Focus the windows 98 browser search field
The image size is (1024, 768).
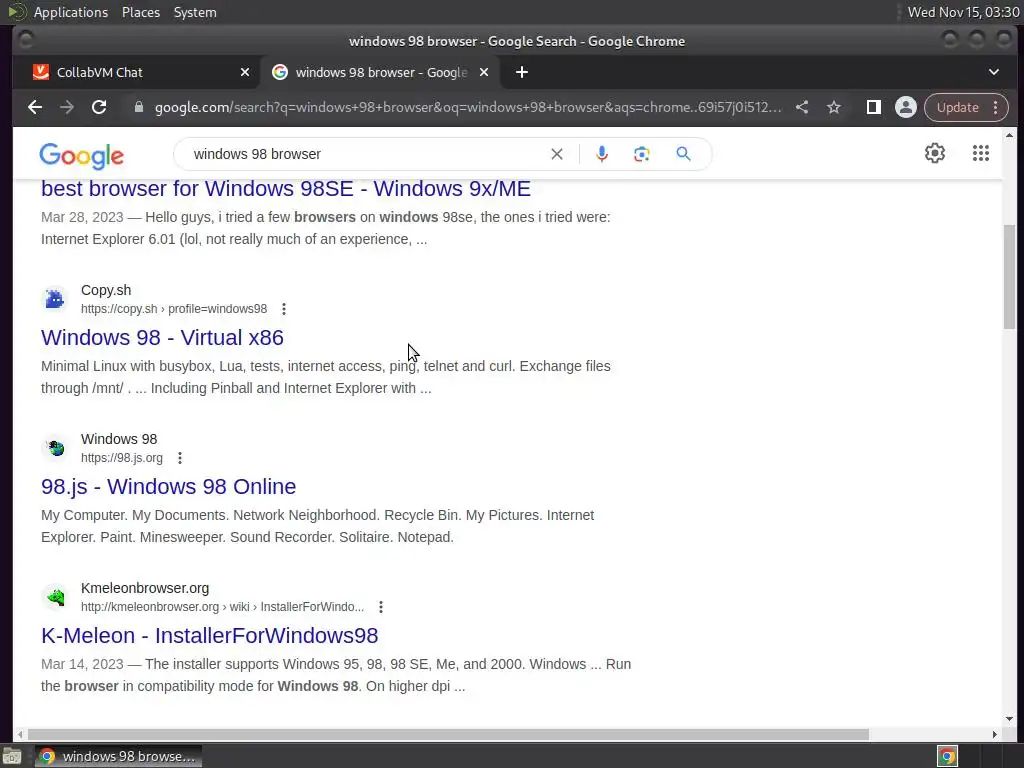pos(366,154)
